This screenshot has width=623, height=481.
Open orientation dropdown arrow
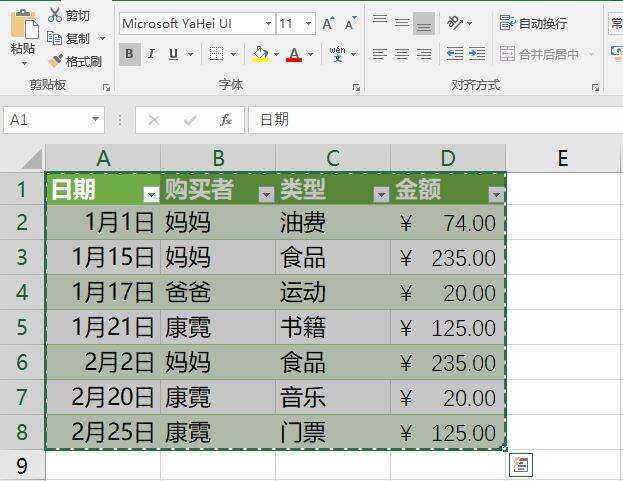pyautogui.click(x=470, y=23)
